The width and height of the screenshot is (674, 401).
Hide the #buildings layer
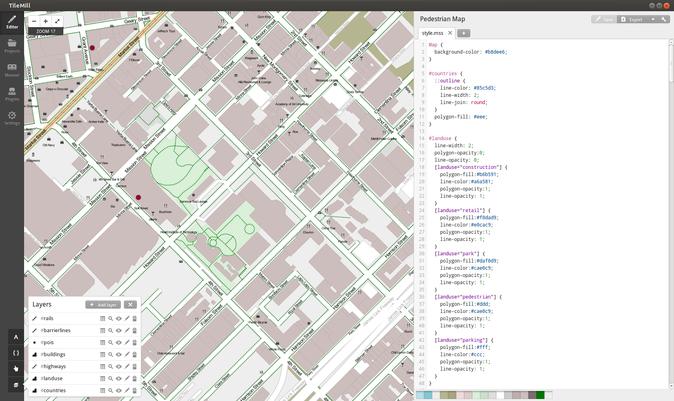pos(119,355)
